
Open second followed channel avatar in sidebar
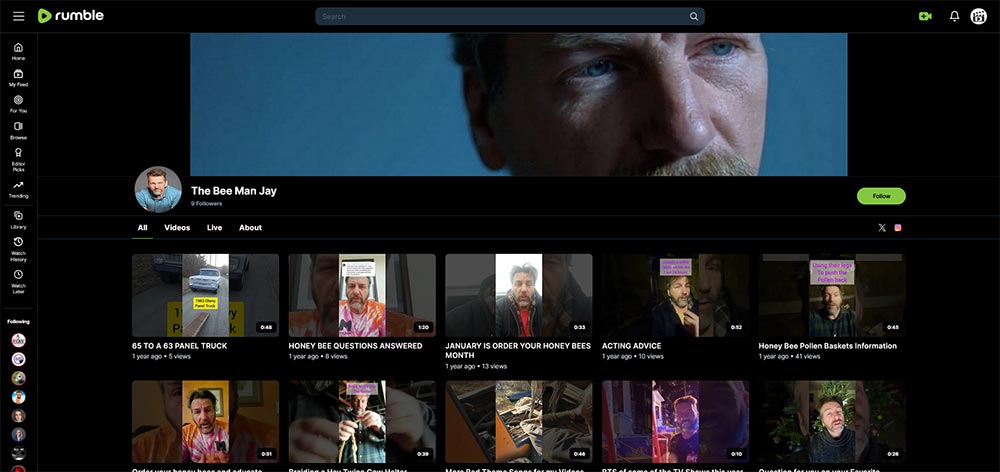pyautogui.click(x=18, y=359)
